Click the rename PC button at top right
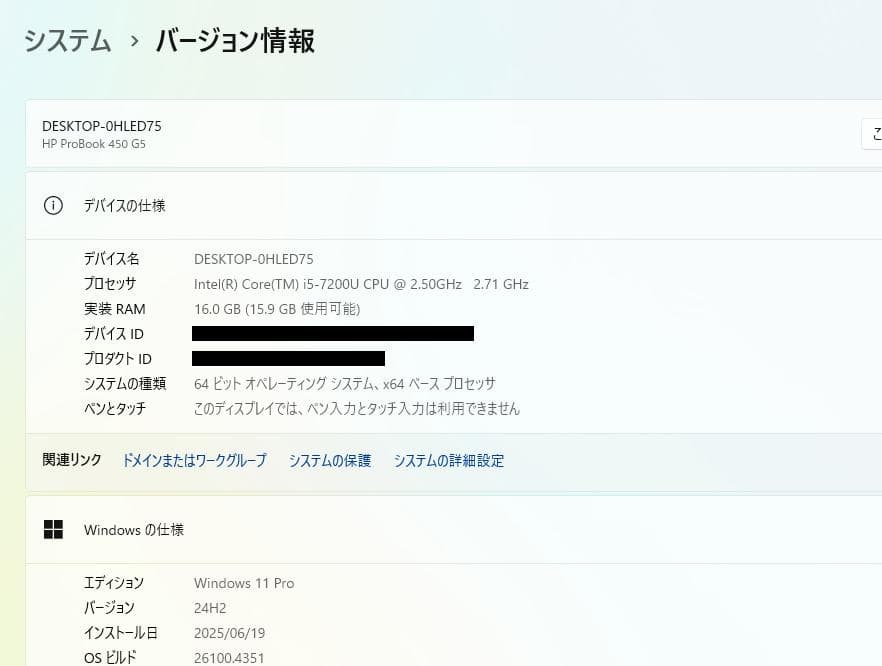 pos(874,133)
